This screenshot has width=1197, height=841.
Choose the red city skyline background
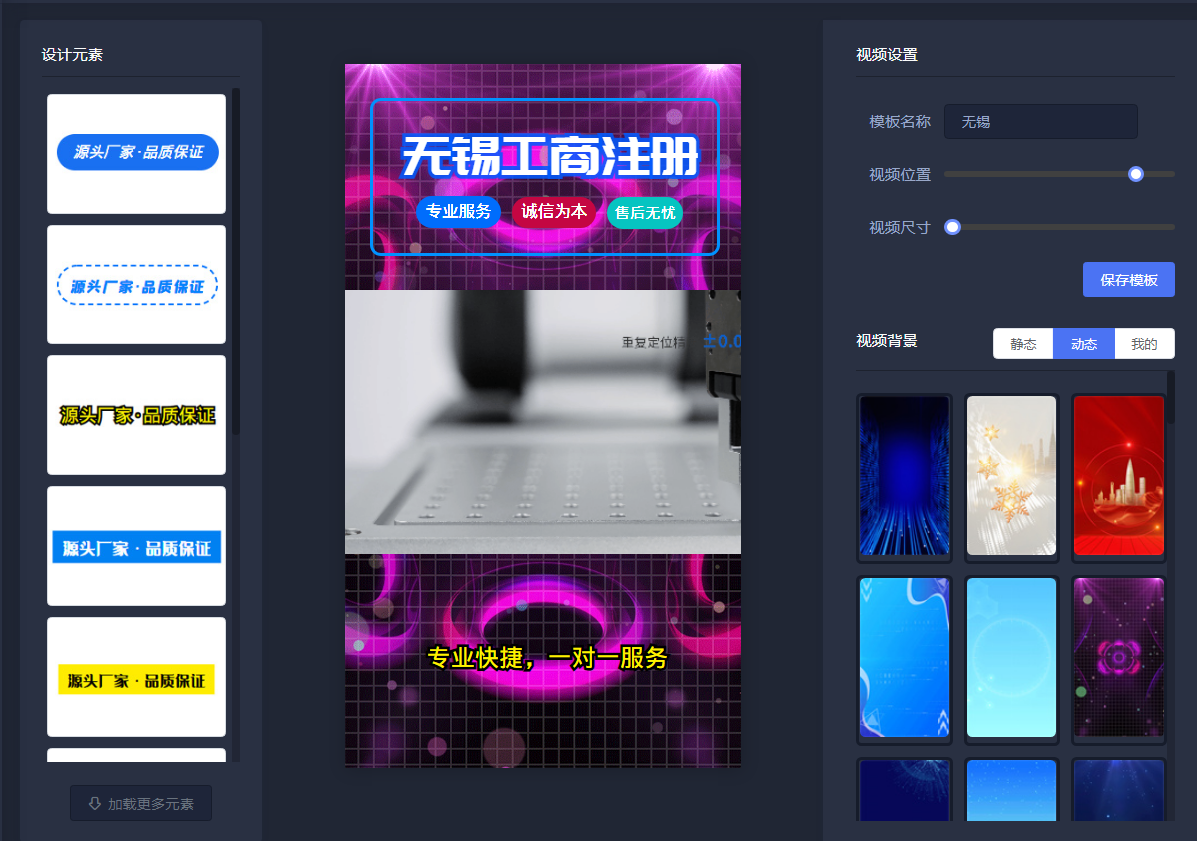click(1118, 475)
